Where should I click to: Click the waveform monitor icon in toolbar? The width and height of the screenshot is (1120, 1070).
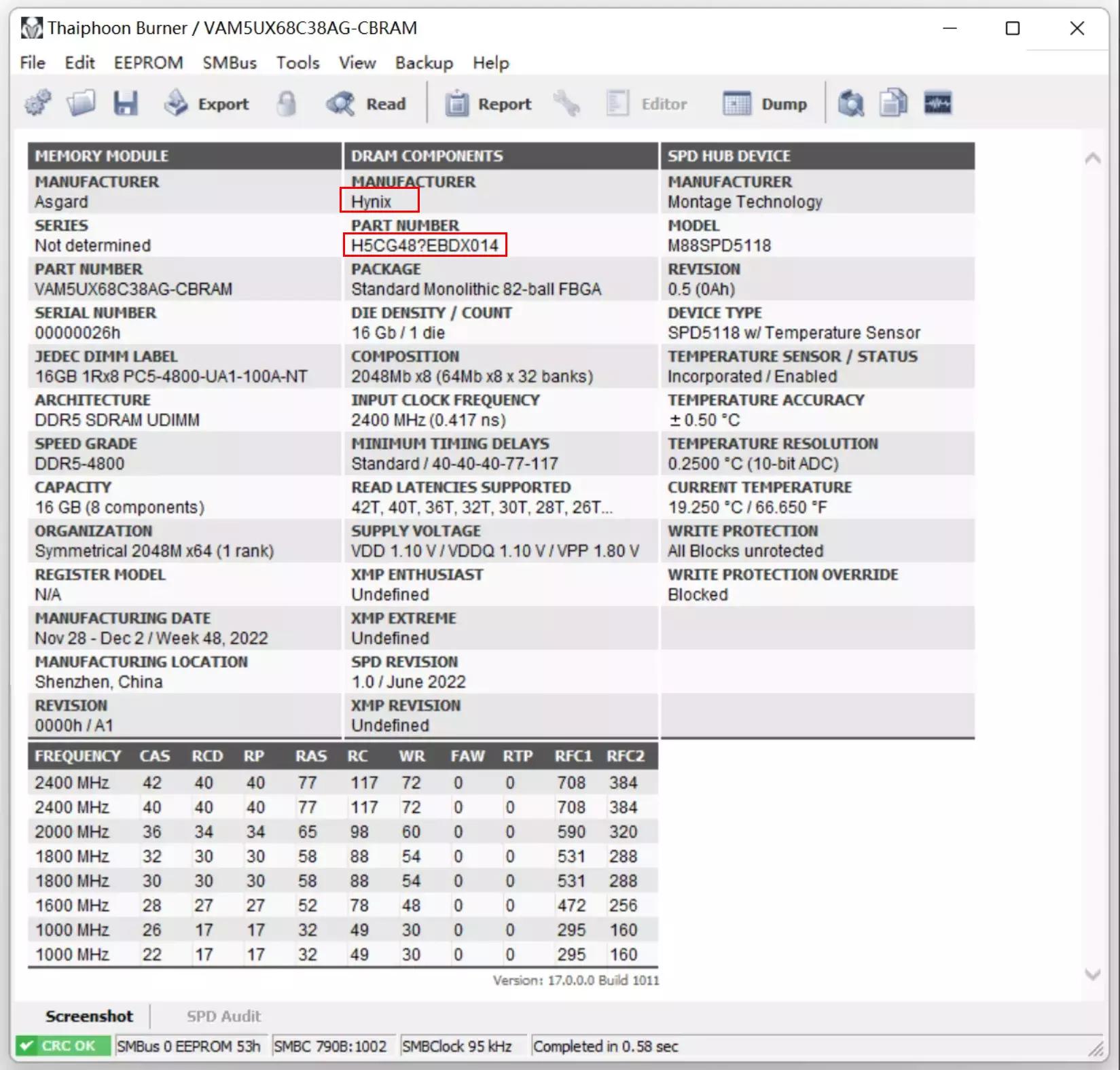point(938,103)
